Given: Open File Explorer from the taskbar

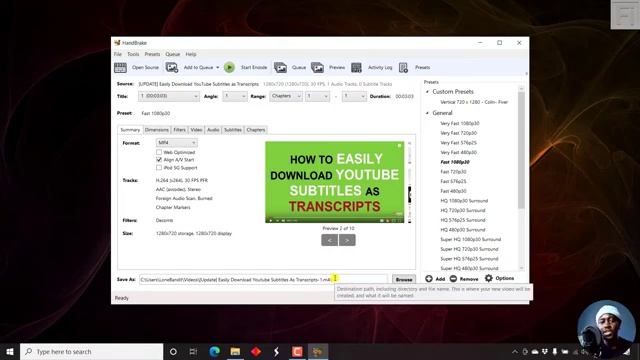Looking at the screenshot, I should [235, 351].
